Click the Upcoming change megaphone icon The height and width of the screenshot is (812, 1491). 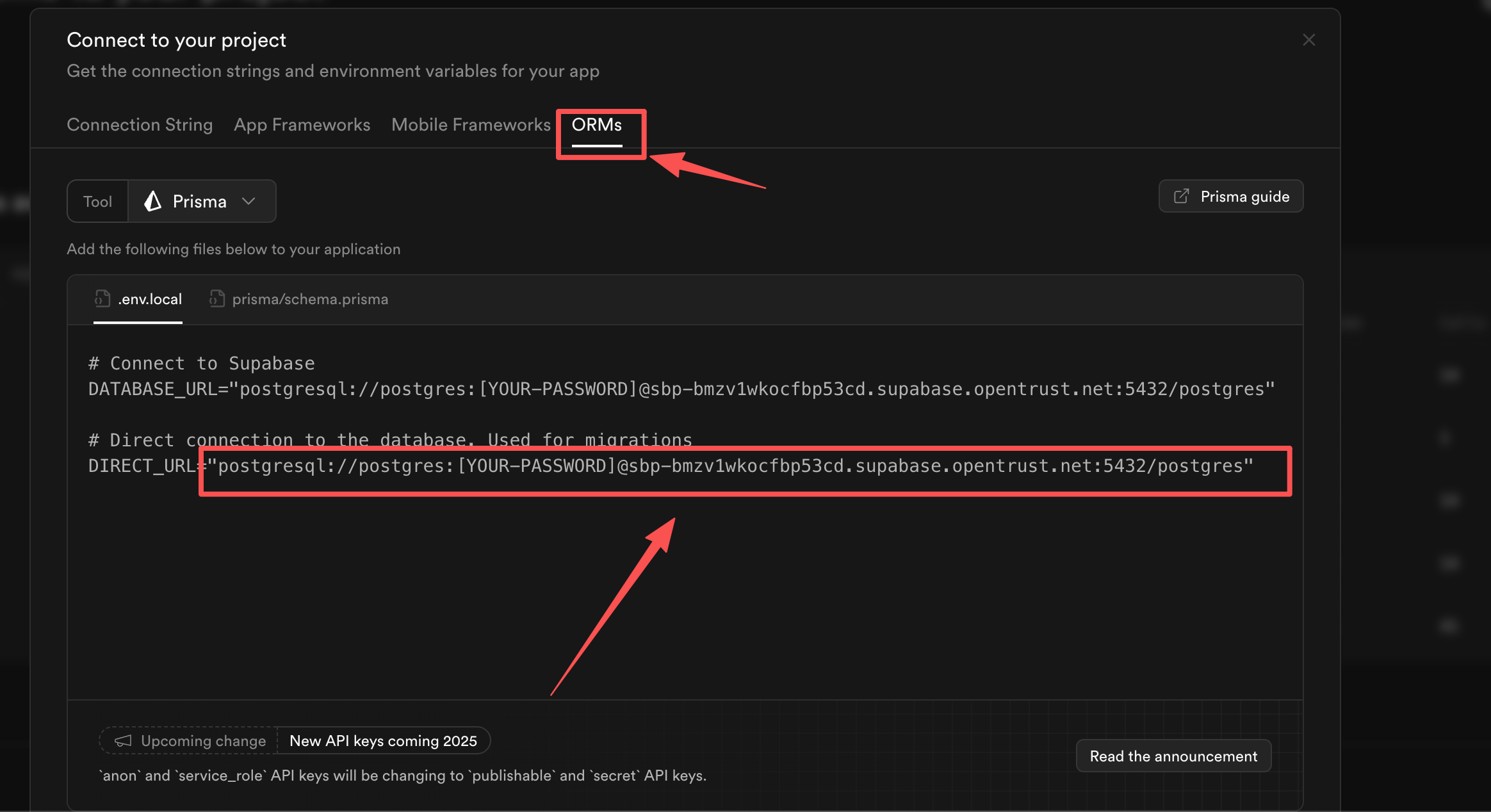tap(123, 741)
